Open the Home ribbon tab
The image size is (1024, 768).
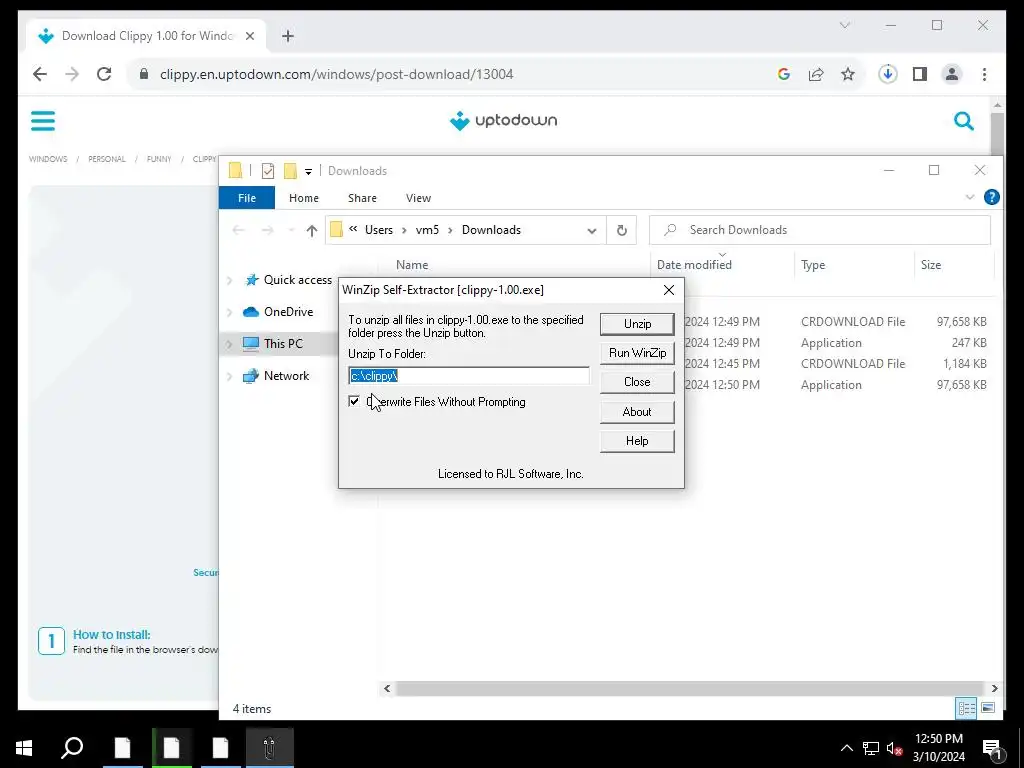point(304,198)
